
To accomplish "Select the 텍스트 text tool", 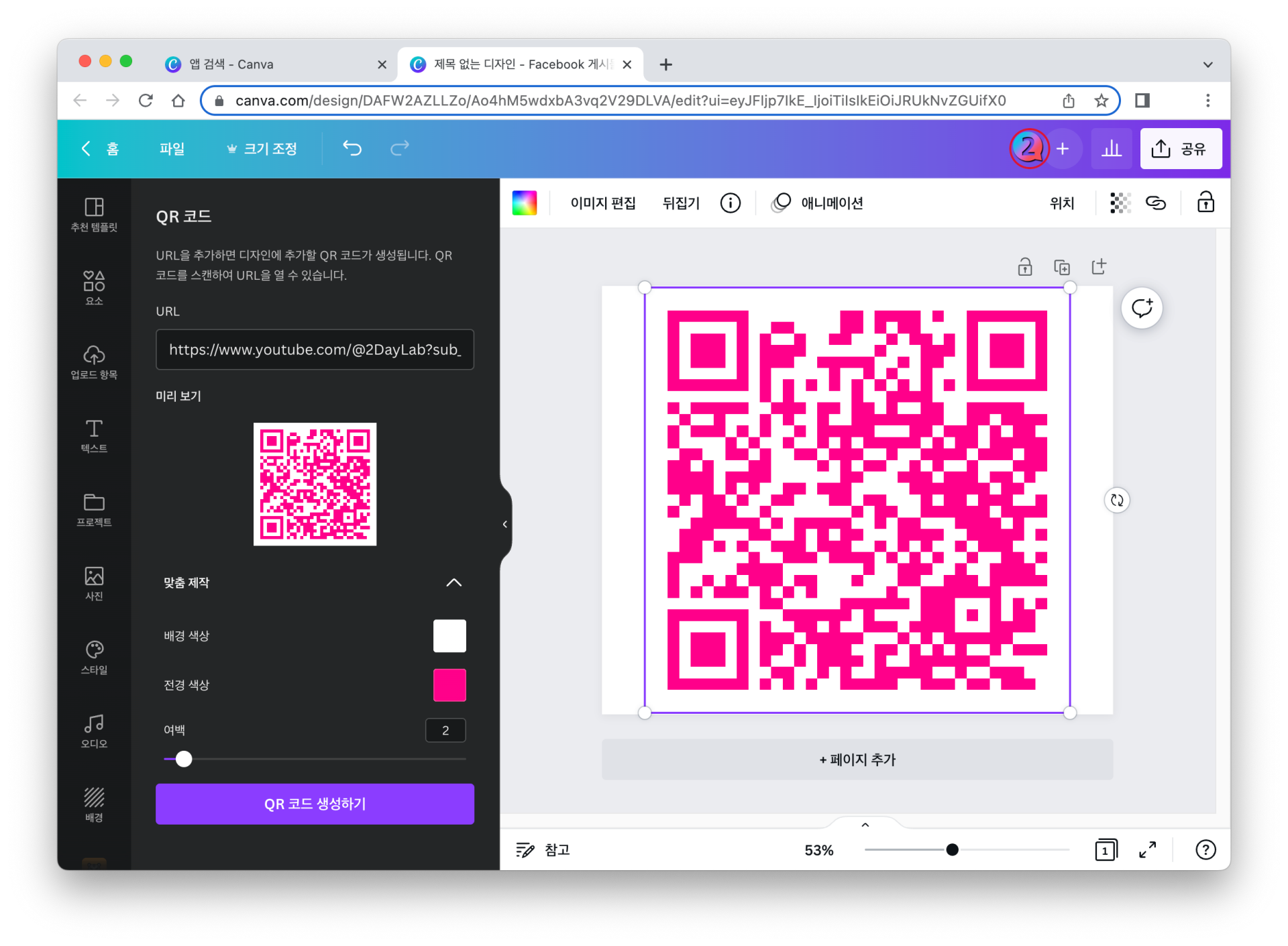I will pos(94,435).
